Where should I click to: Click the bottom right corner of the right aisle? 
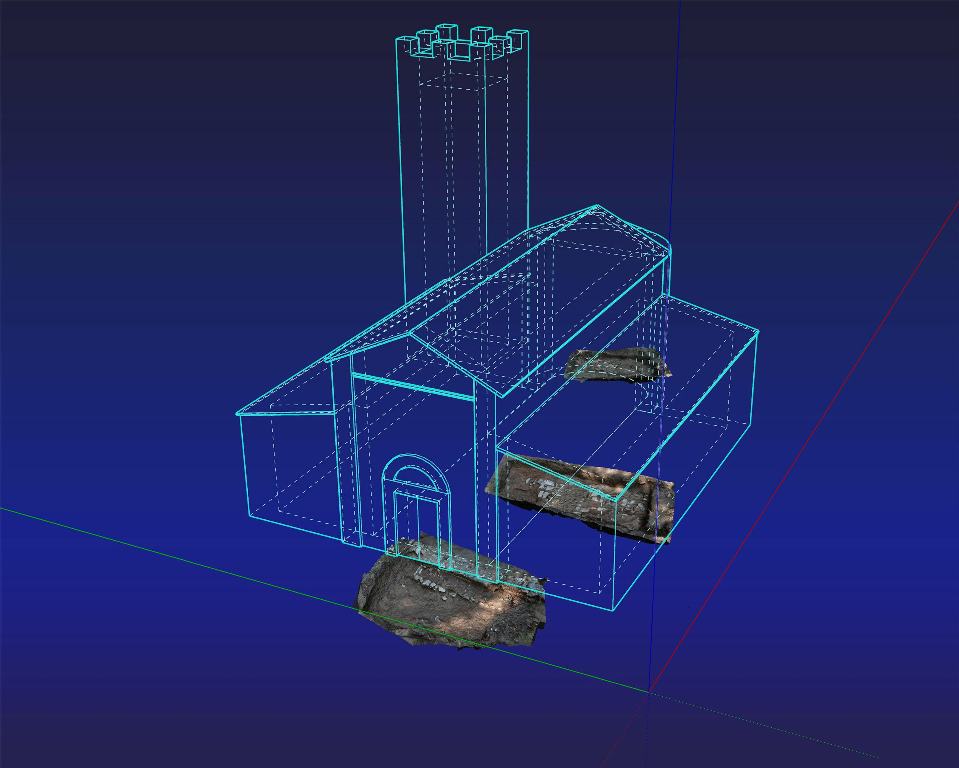click(x=613, y=607)
